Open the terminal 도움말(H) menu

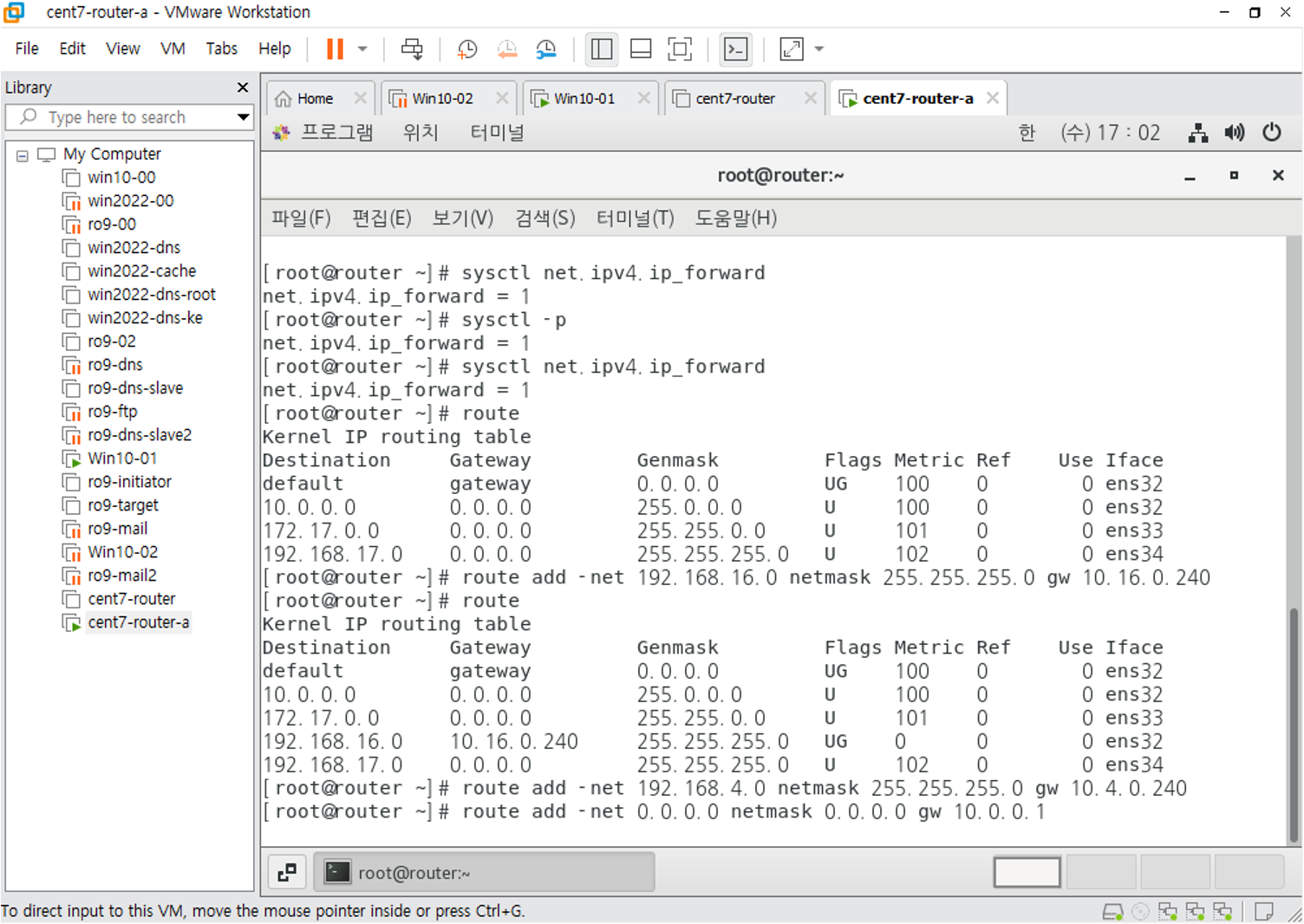point(735,218)
